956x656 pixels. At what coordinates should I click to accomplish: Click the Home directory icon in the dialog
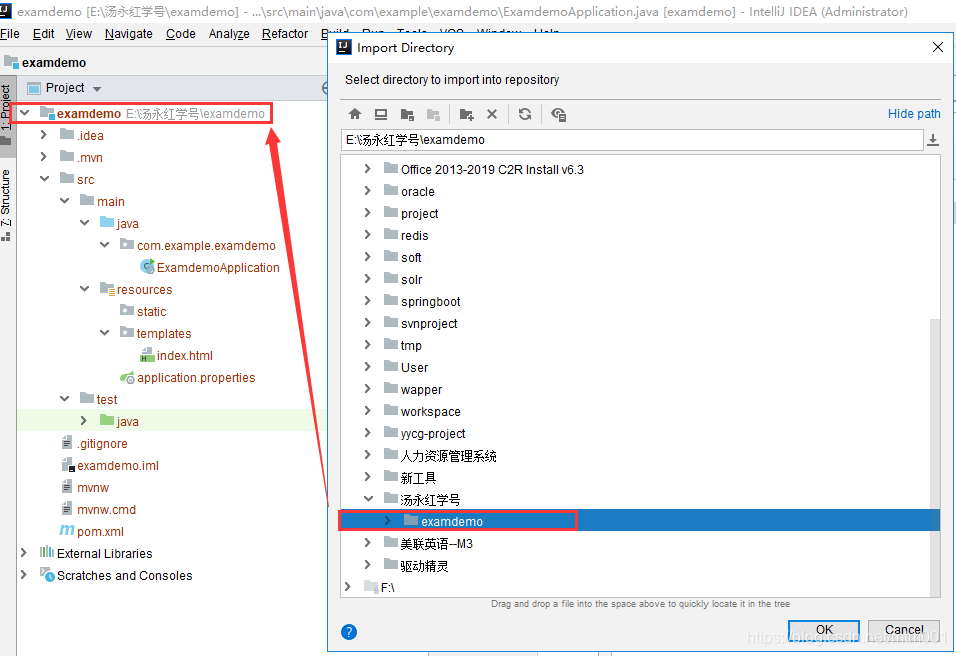(x=355, y=114)
